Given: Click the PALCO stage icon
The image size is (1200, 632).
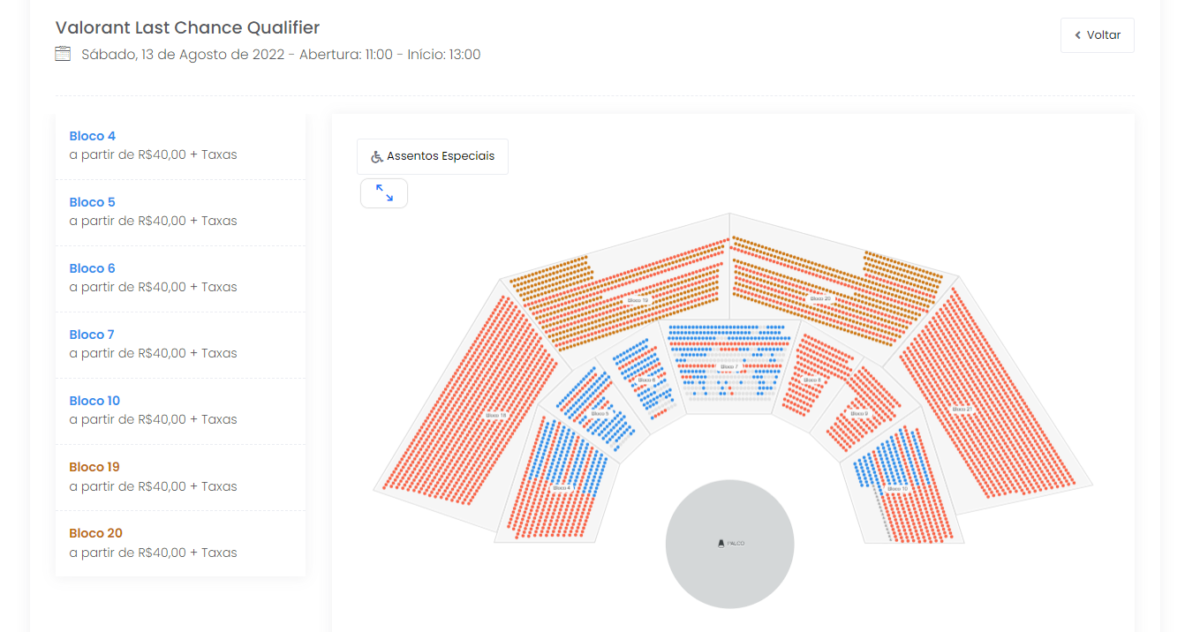Looking at the screenshot, I should [x=720, y=543].
